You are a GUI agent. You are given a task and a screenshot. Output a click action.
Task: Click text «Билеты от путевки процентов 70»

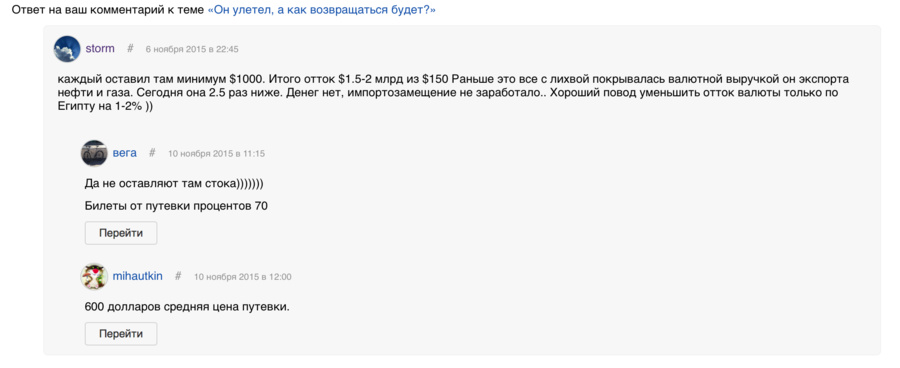[x=176, y=206]
